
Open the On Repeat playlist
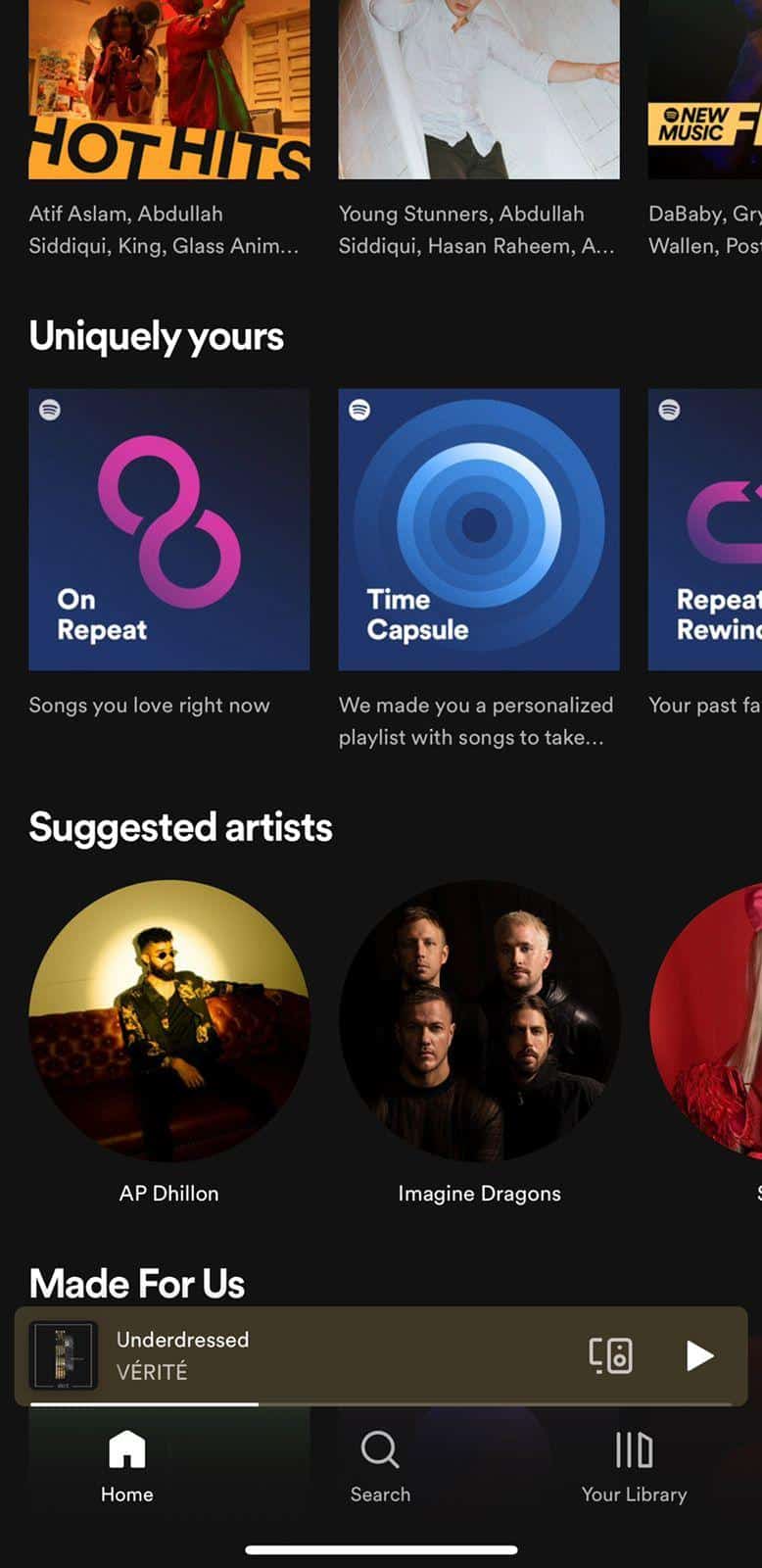[x=169, y=529]
